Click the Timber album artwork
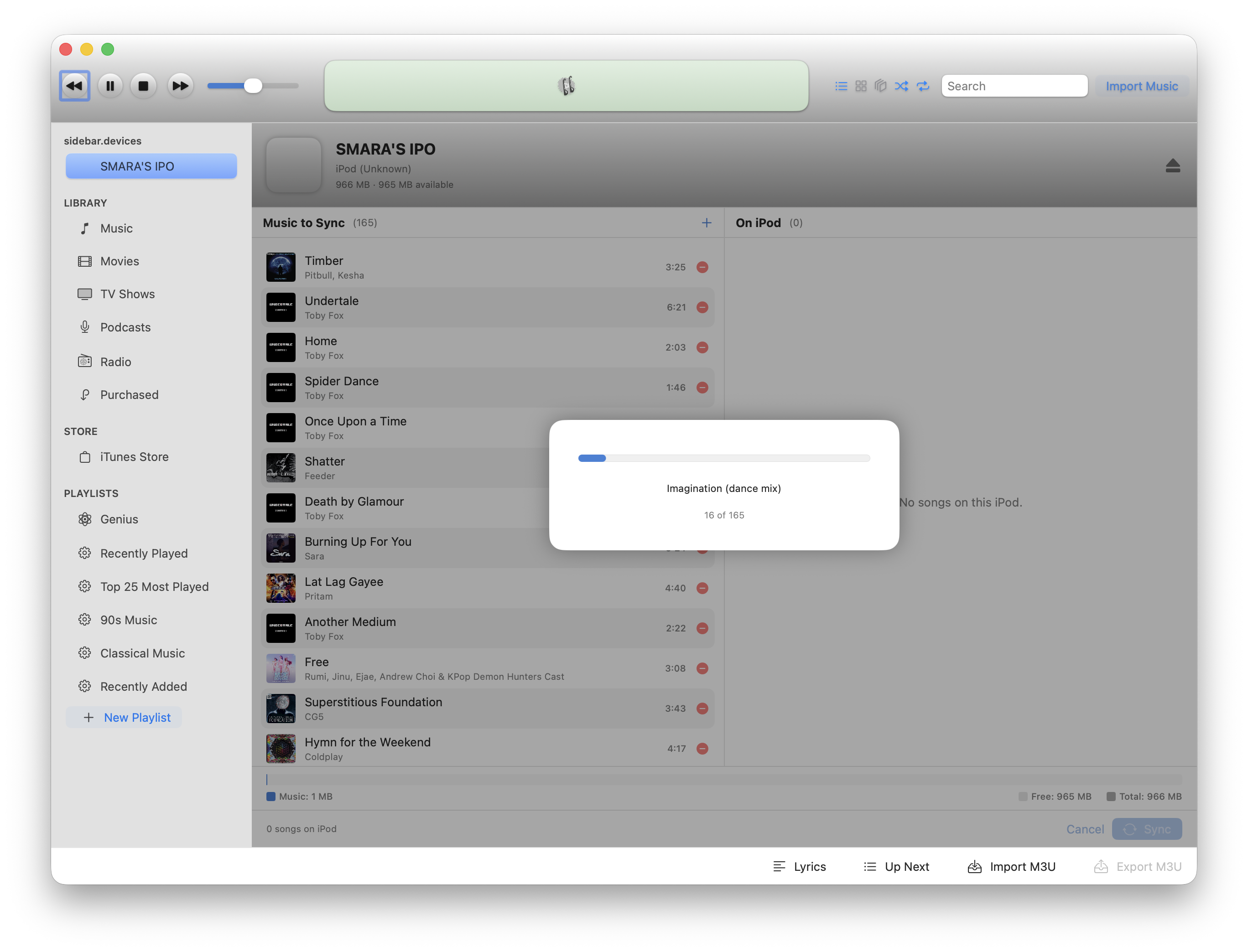 click(x=281, y=267)
